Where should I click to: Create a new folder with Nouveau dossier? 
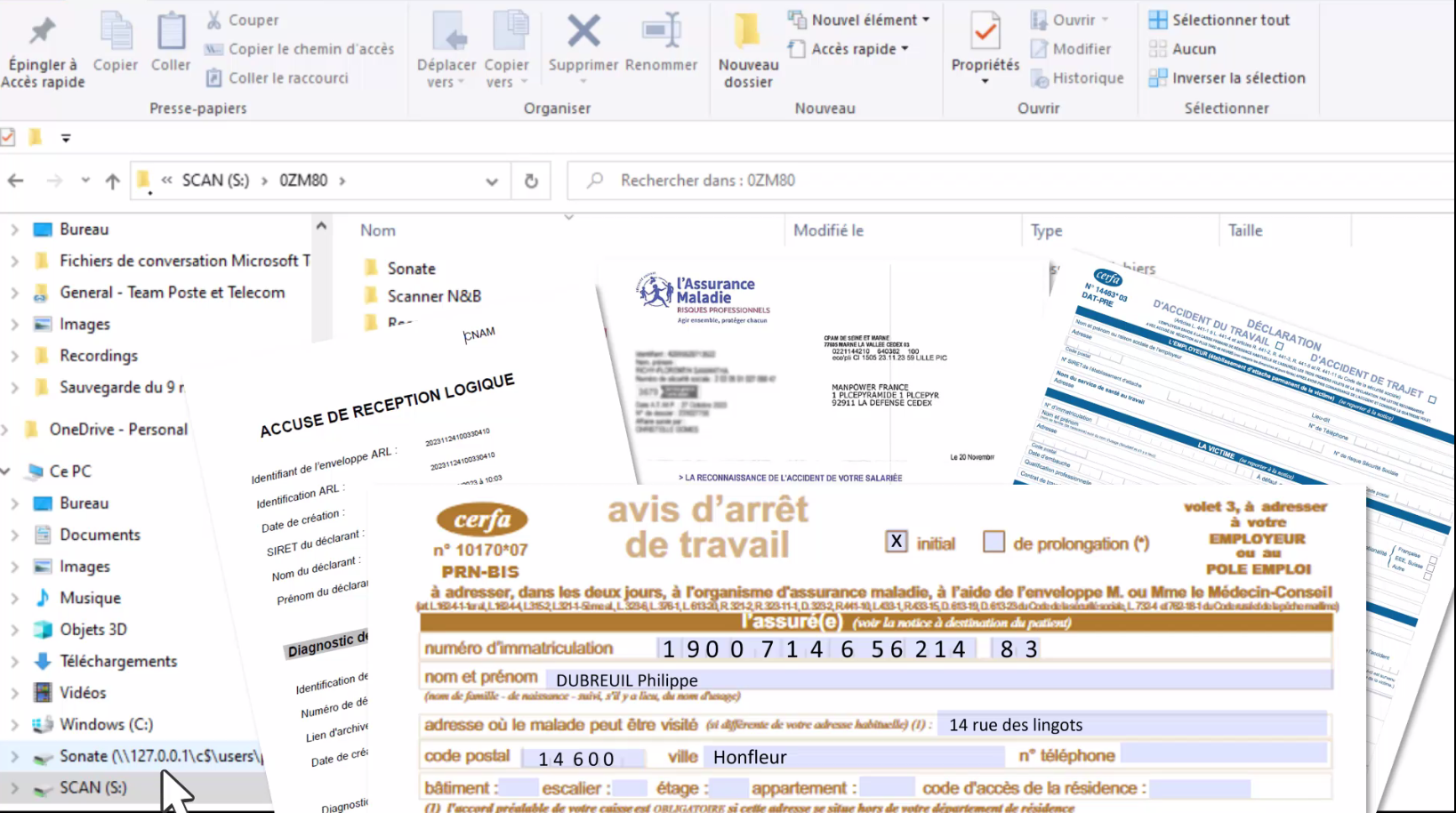748,49
